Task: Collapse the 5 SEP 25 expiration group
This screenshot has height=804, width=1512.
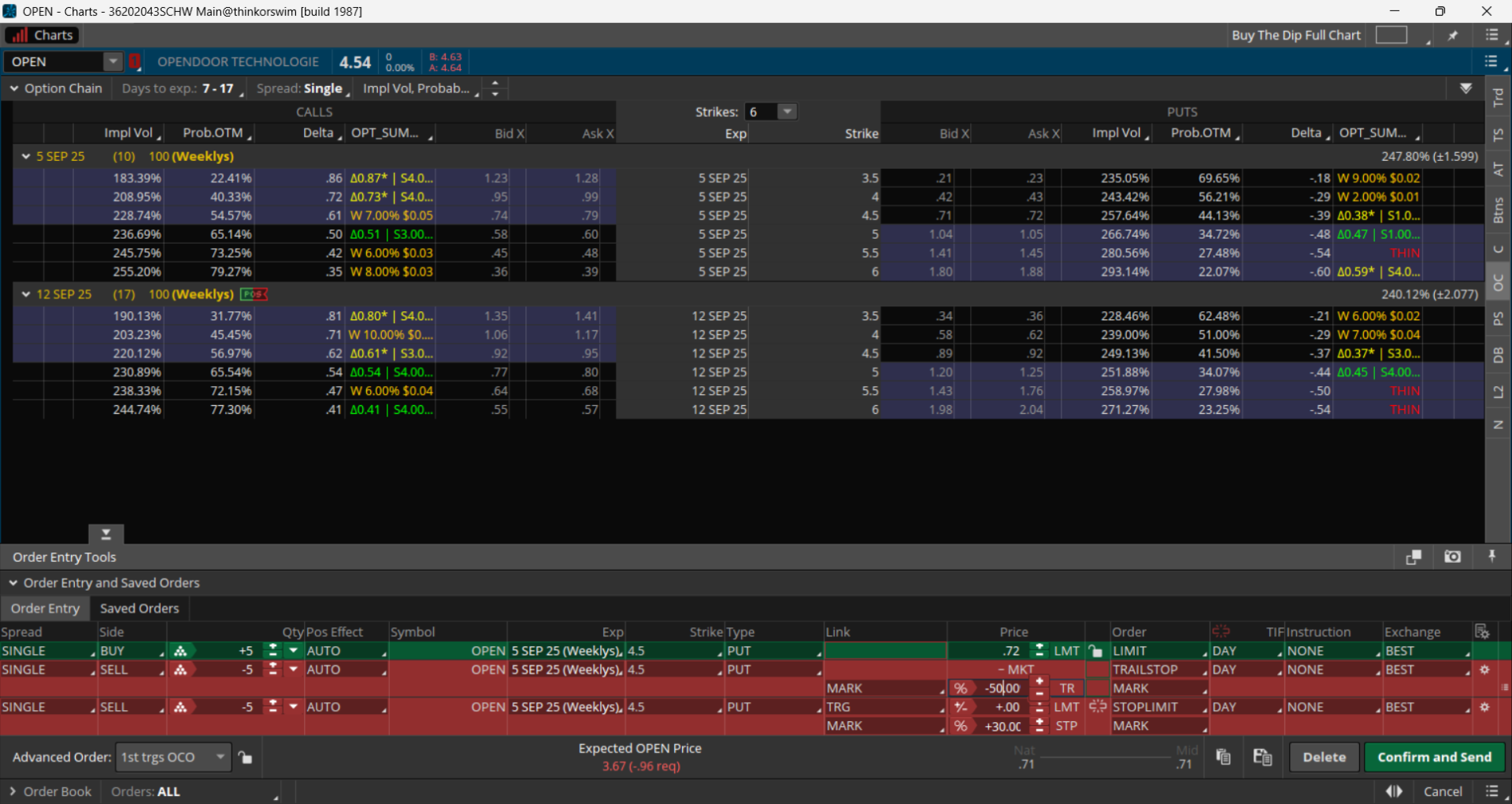Action: (25, 157)
